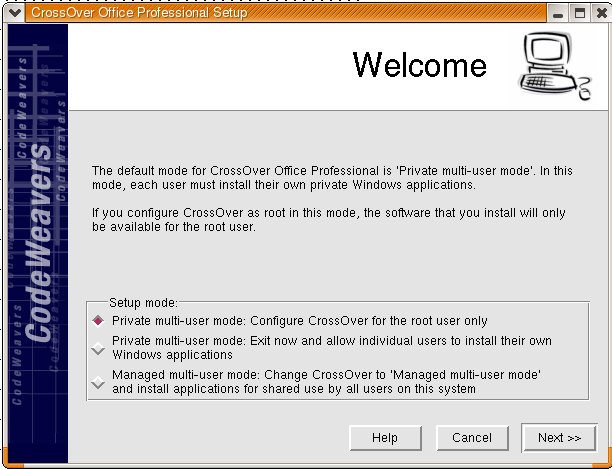Proceed with the Next >> button
This screenshot has height=469, width=612.
coord(559,438)
